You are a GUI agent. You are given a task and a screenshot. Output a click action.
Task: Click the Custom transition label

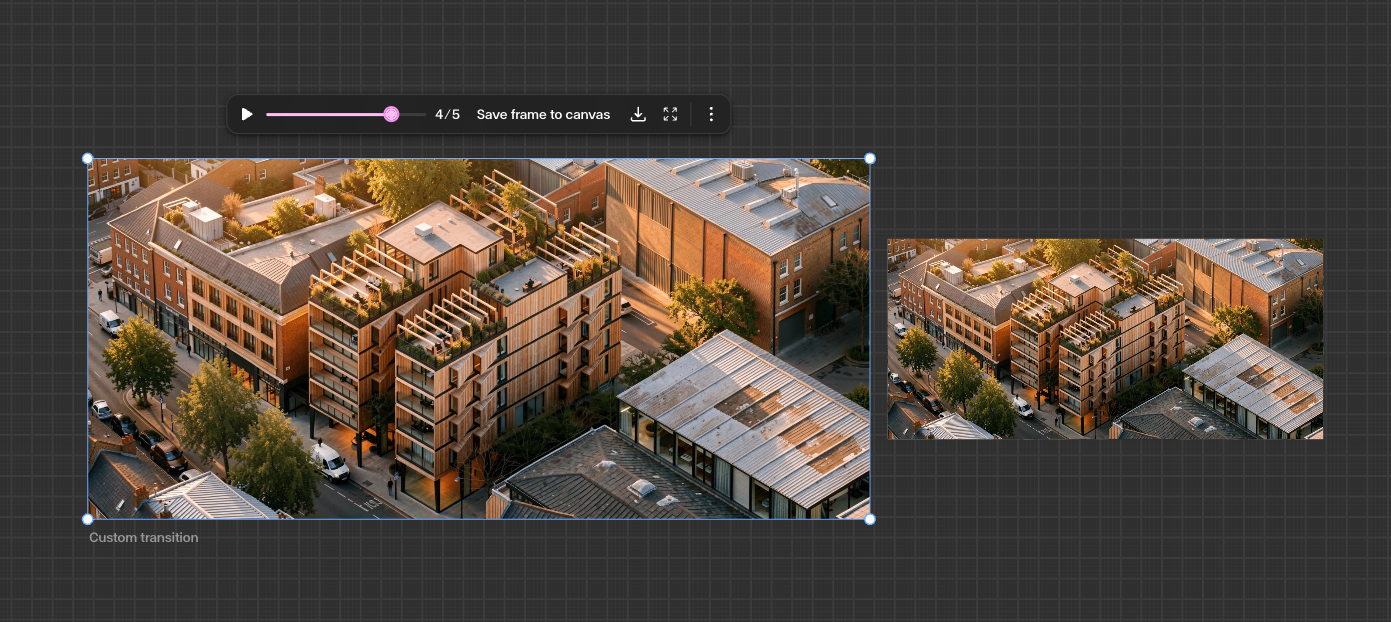point(144,537)
